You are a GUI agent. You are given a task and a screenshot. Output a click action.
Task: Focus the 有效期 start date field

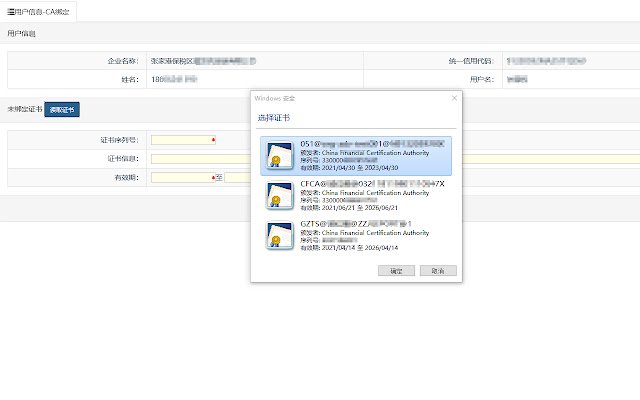pyautogui.click(x=183, y=178)
